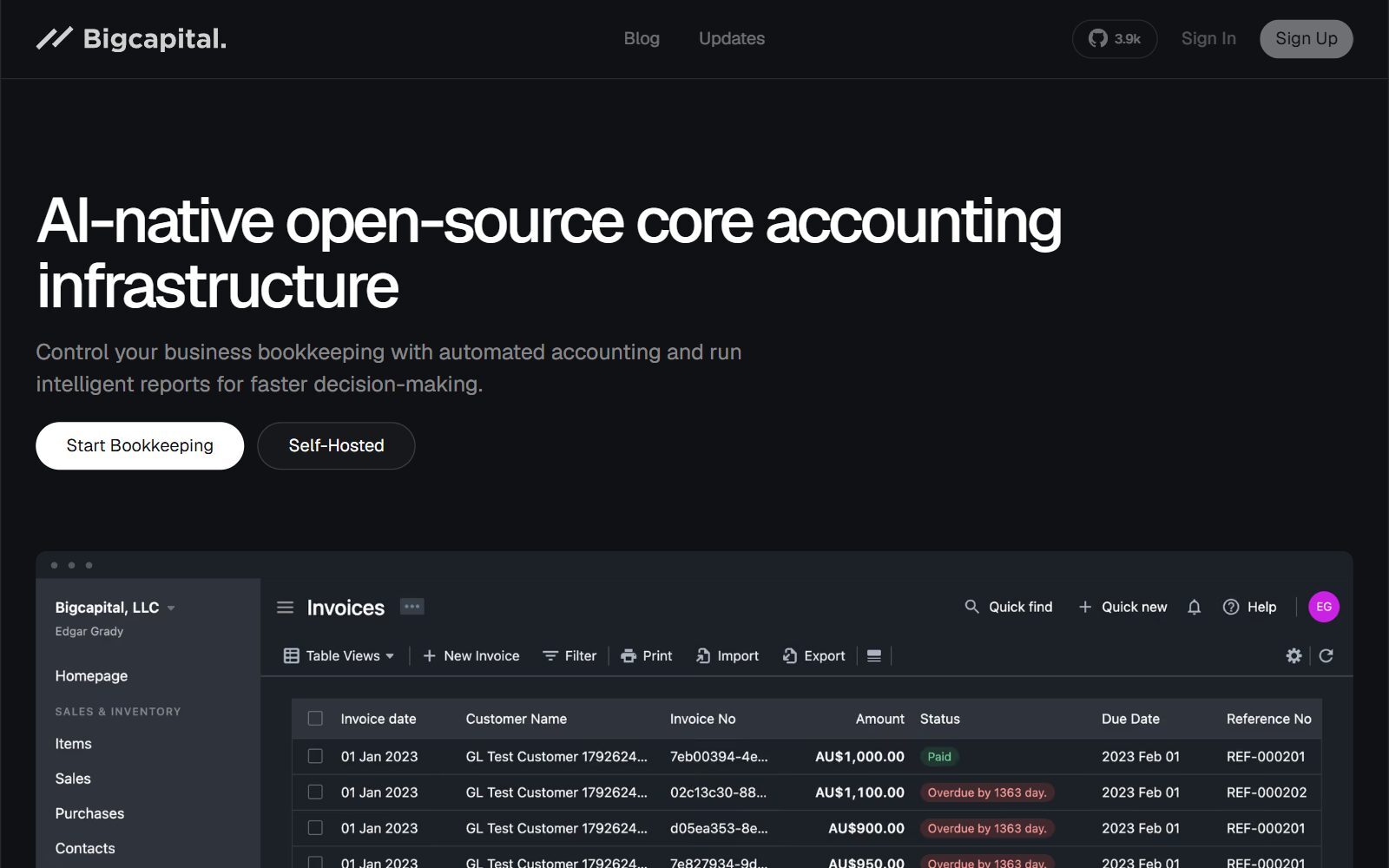The height and width of the screenshot is (868, 1389).
Task: Click the Import toolbar item
Action: [727, 656]
